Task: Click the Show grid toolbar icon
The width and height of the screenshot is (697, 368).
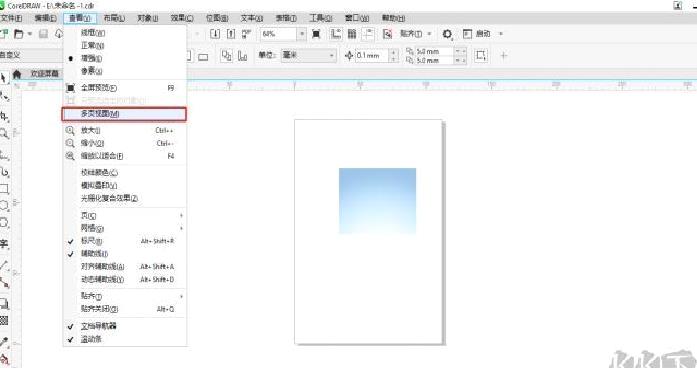Action: pos(352,34)
